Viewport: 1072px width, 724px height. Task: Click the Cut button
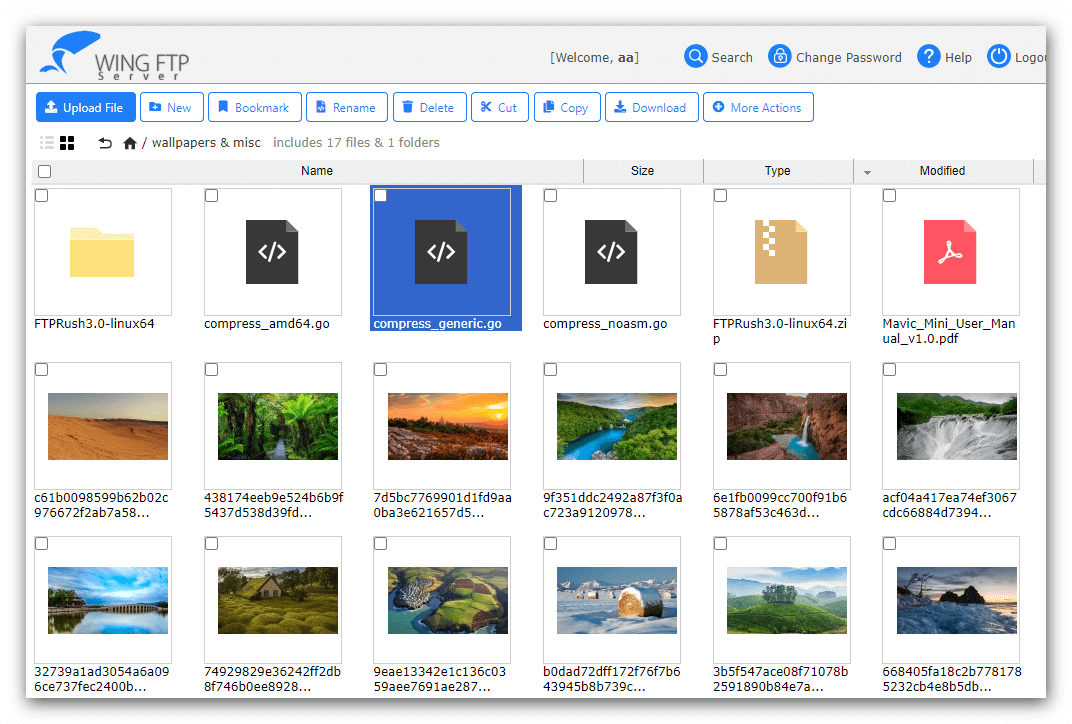click(500, 107)
